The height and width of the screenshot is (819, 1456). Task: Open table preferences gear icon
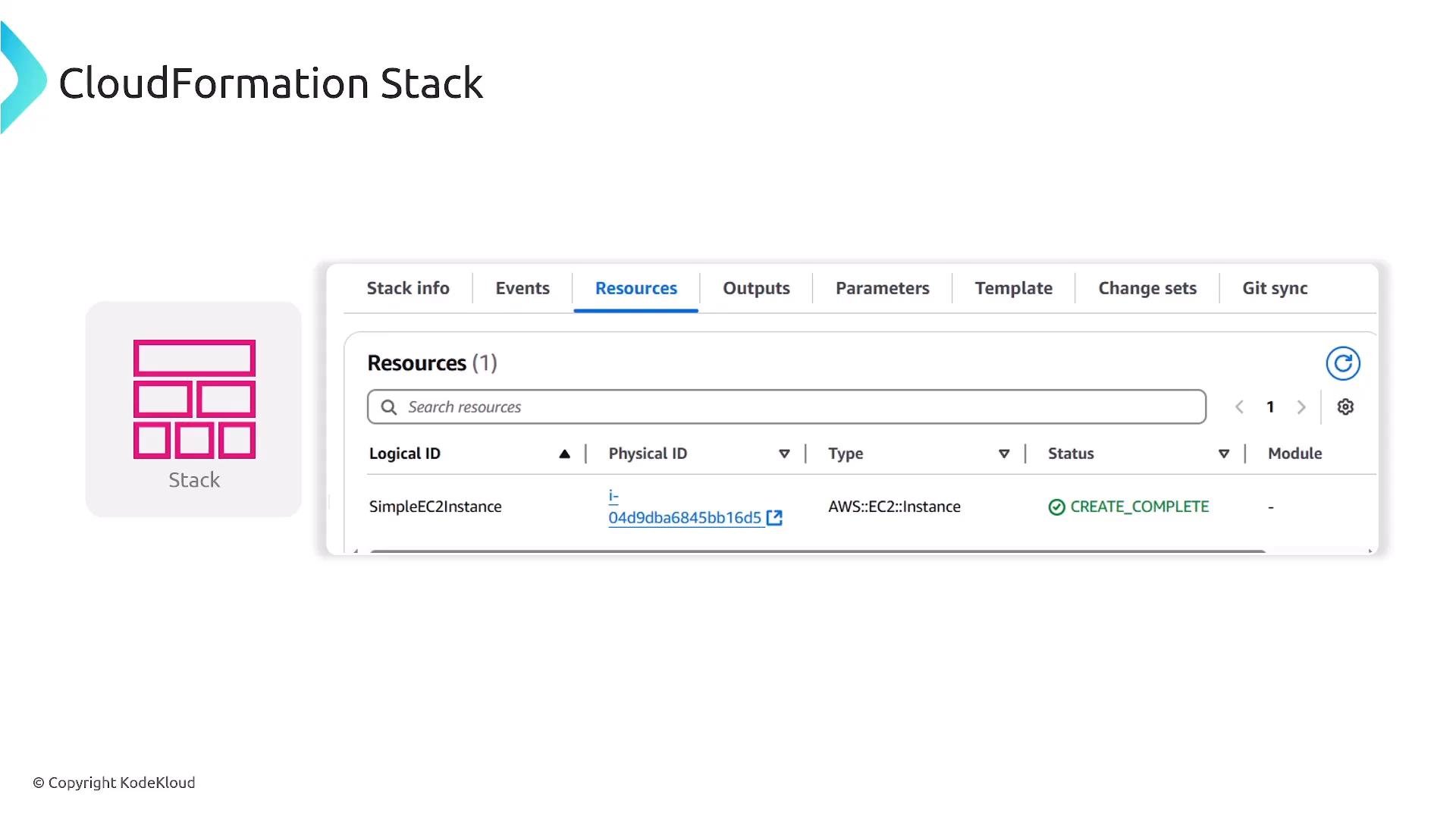click(x=1345, y=407)
